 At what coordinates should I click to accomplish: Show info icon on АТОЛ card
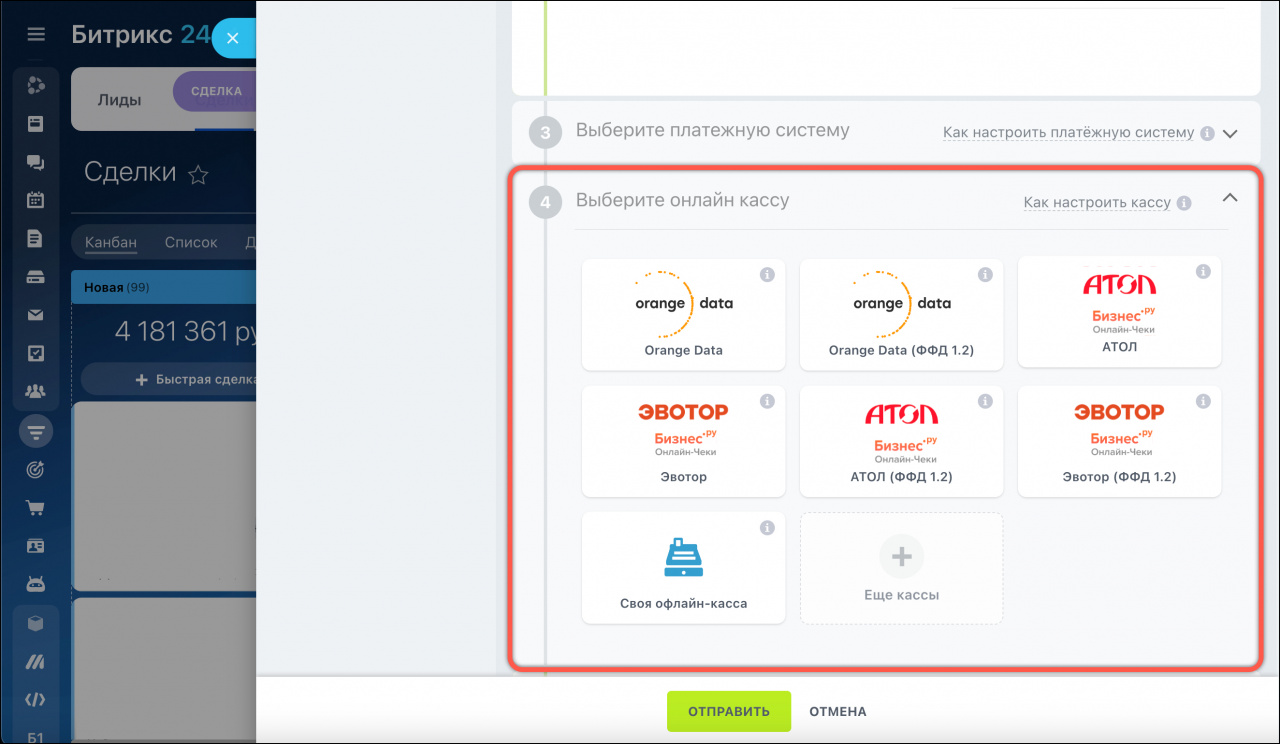click(x=1203, y=271)
